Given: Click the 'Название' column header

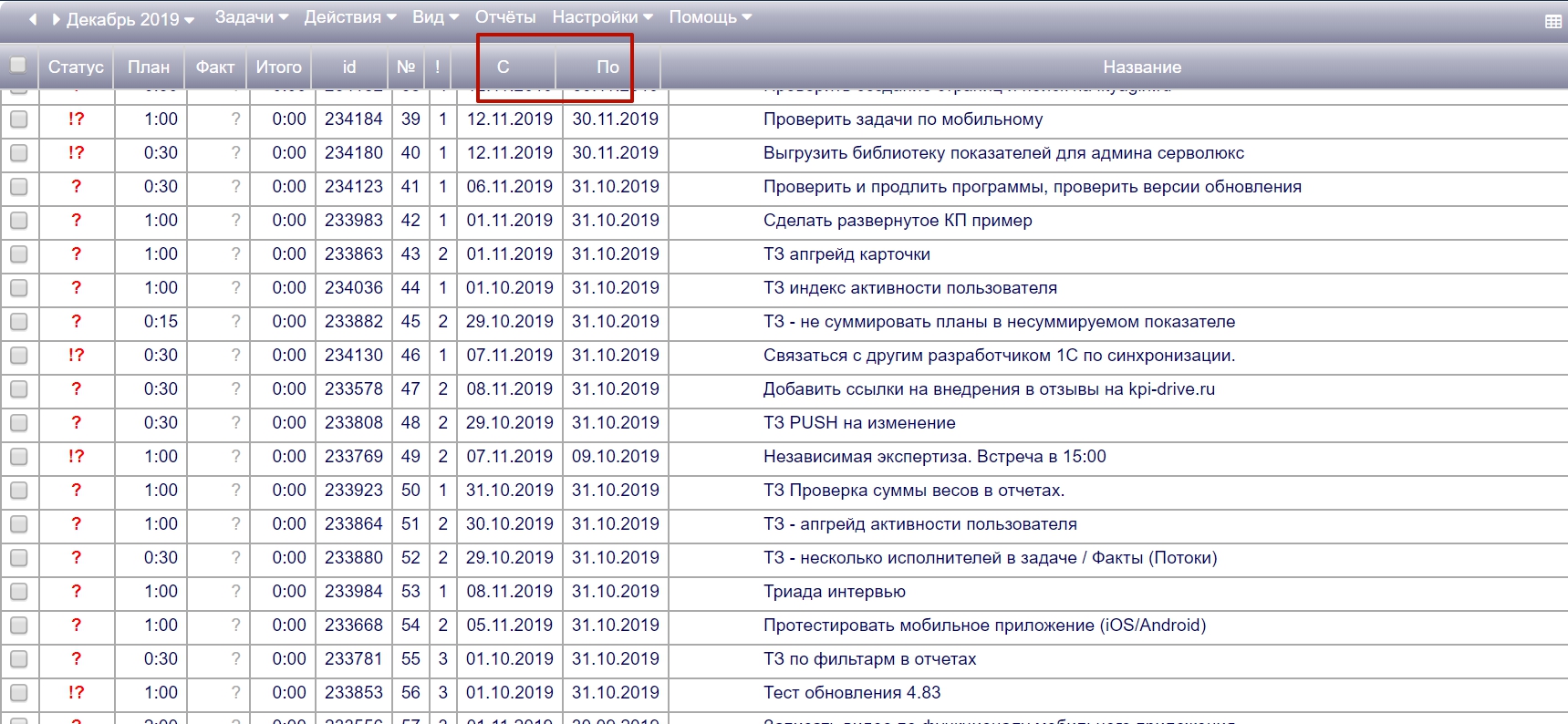Looking at the screenshot, I should click(1141, 67).
